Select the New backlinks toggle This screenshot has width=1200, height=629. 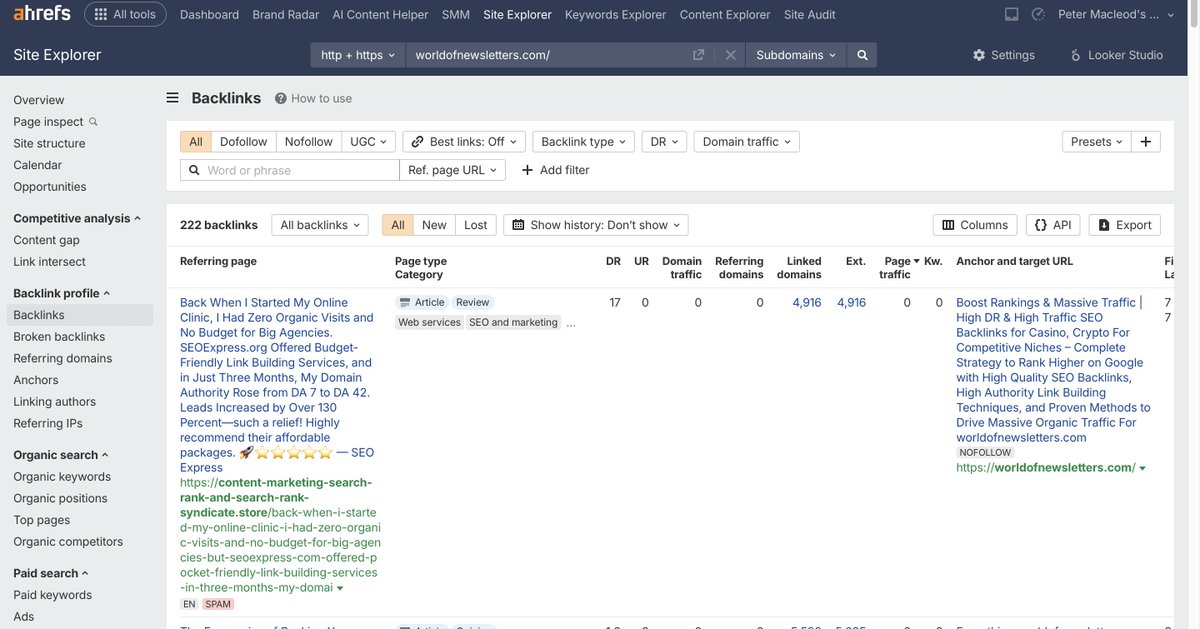pos(434,225)
